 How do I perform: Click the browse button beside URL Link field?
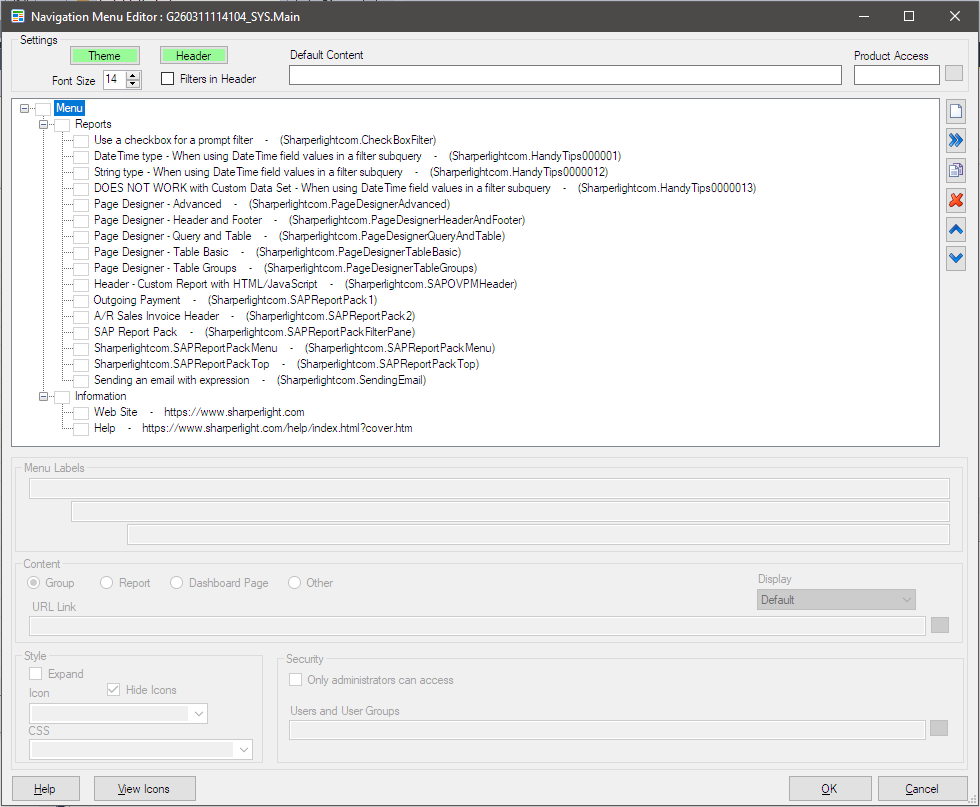point(939,625)
